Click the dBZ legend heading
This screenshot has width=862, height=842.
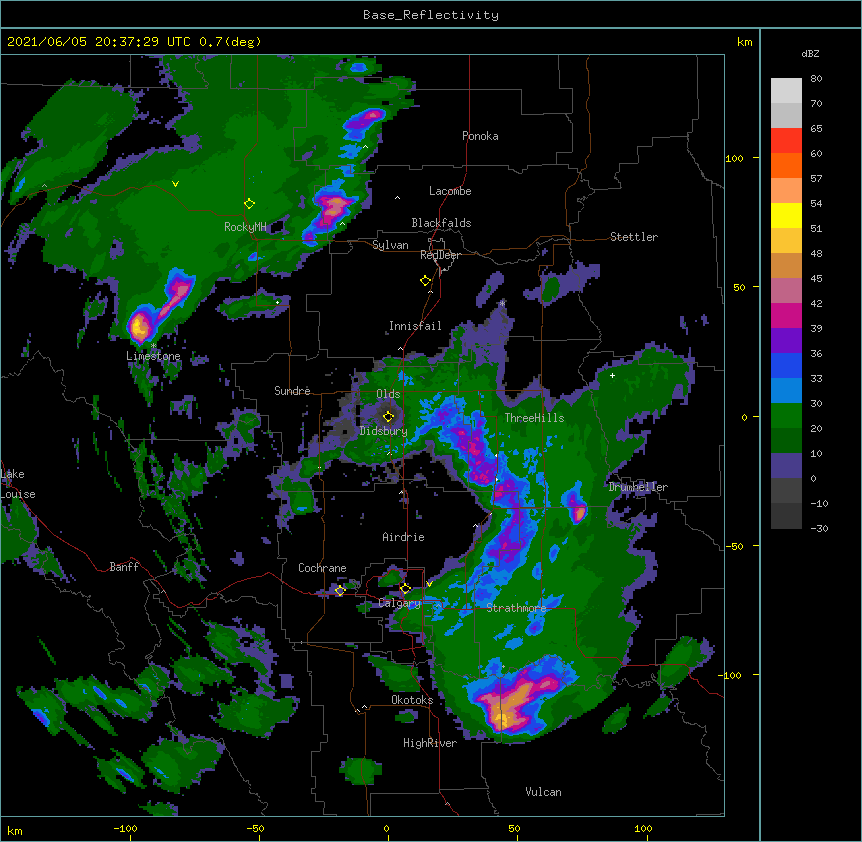810,54
